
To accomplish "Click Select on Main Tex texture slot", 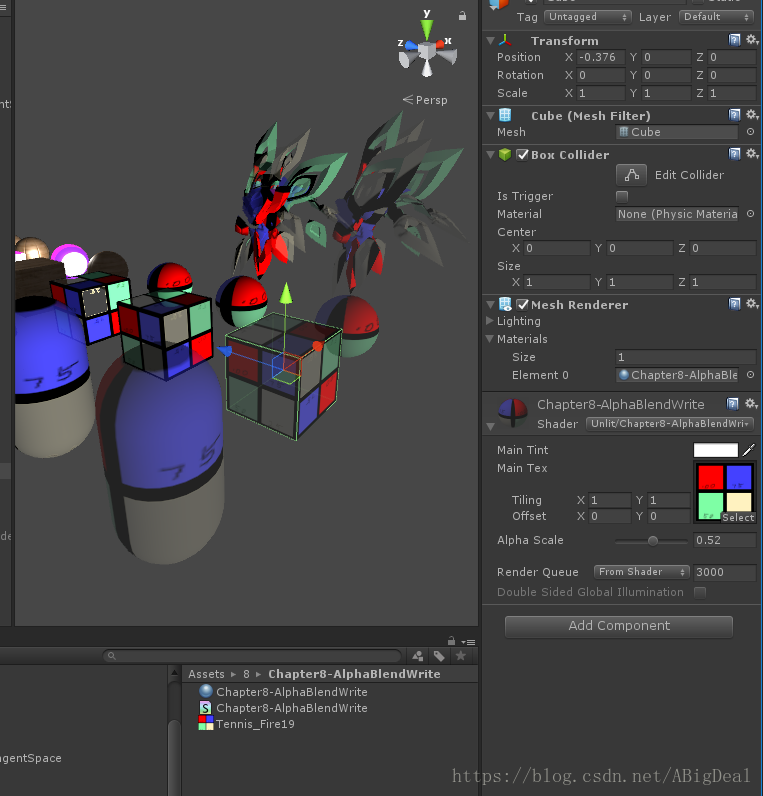I will click(738, 517).
